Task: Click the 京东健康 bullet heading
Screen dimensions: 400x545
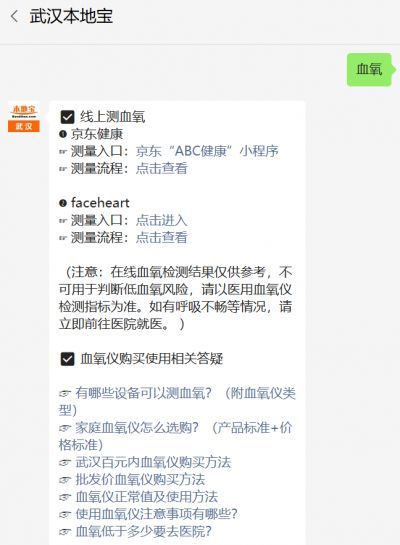Action: (97, 134)
